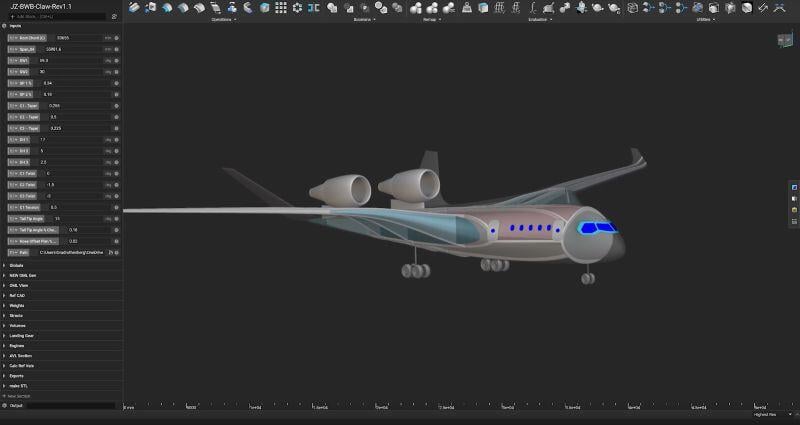
Task: Open the Highest Res quality dropdown
Action: click(x=772, y=415)
